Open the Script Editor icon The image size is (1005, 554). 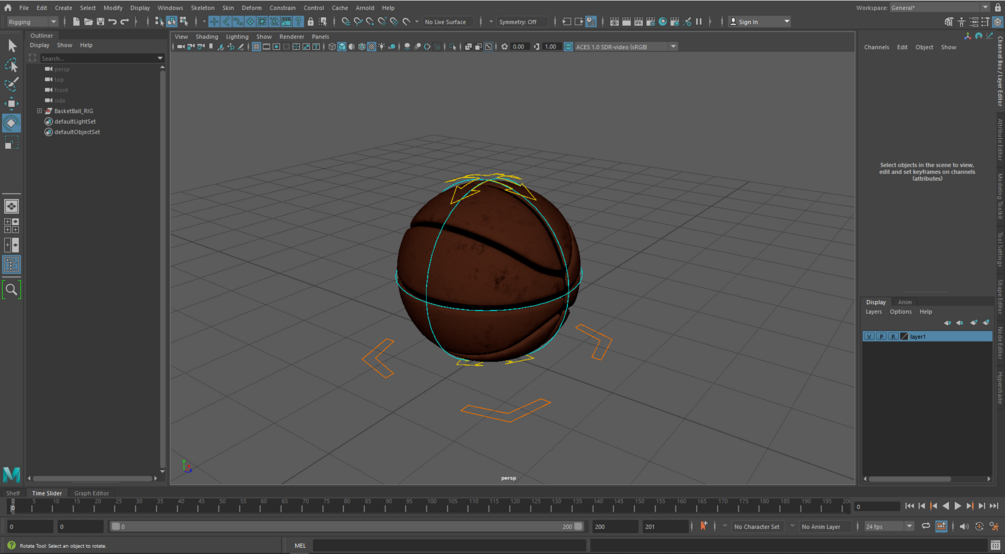pyautogui.click(x=995, y=545)
